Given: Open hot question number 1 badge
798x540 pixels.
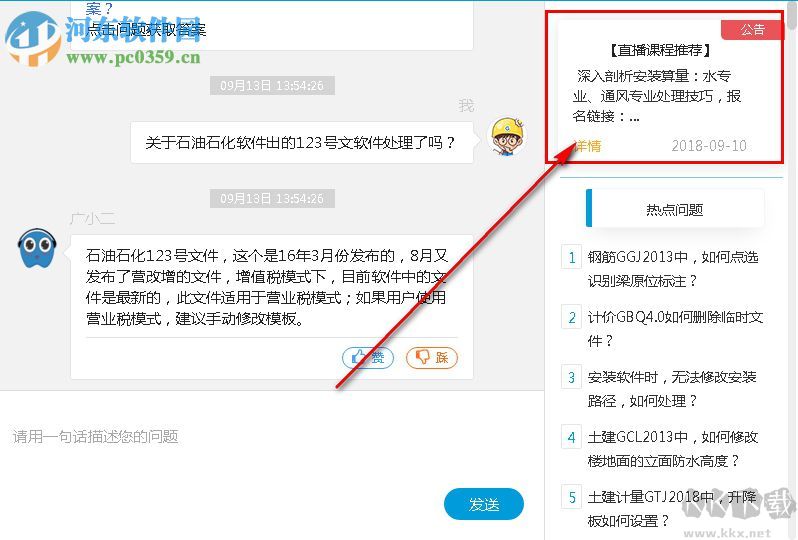Looking at the screenshot, I should click(572, 257).
